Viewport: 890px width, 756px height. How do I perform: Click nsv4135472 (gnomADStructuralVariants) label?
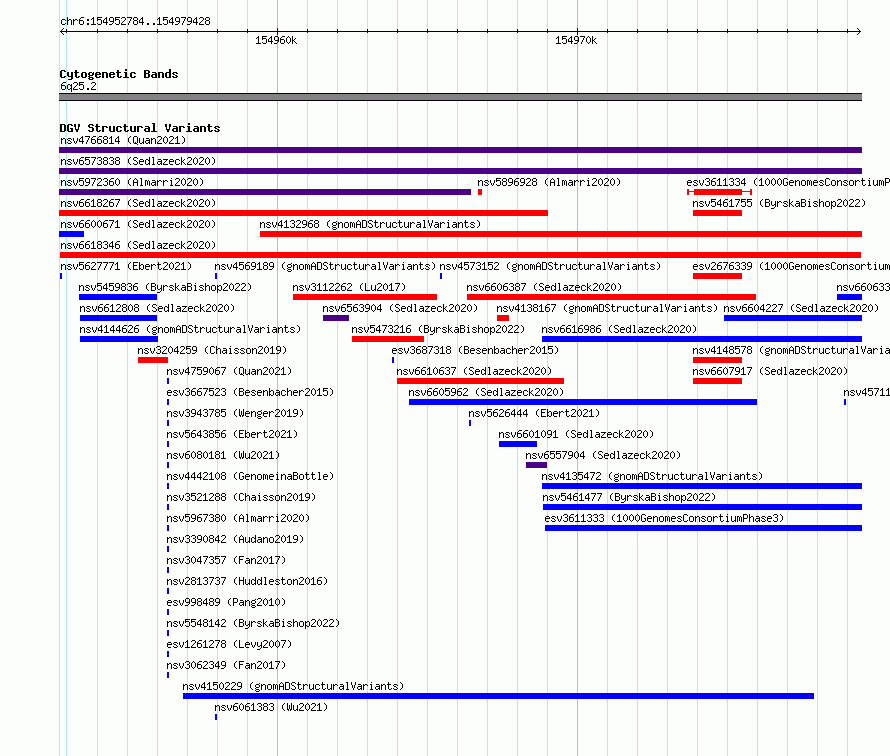652,476
